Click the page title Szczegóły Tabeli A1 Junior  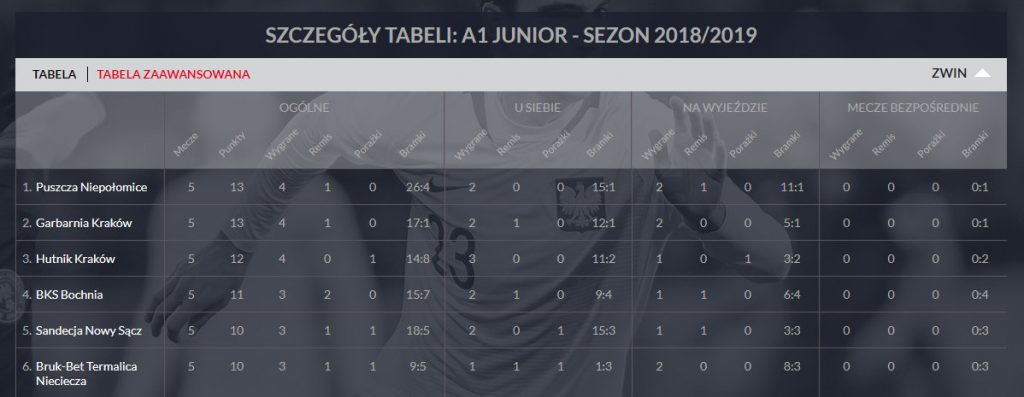[511, 35]
